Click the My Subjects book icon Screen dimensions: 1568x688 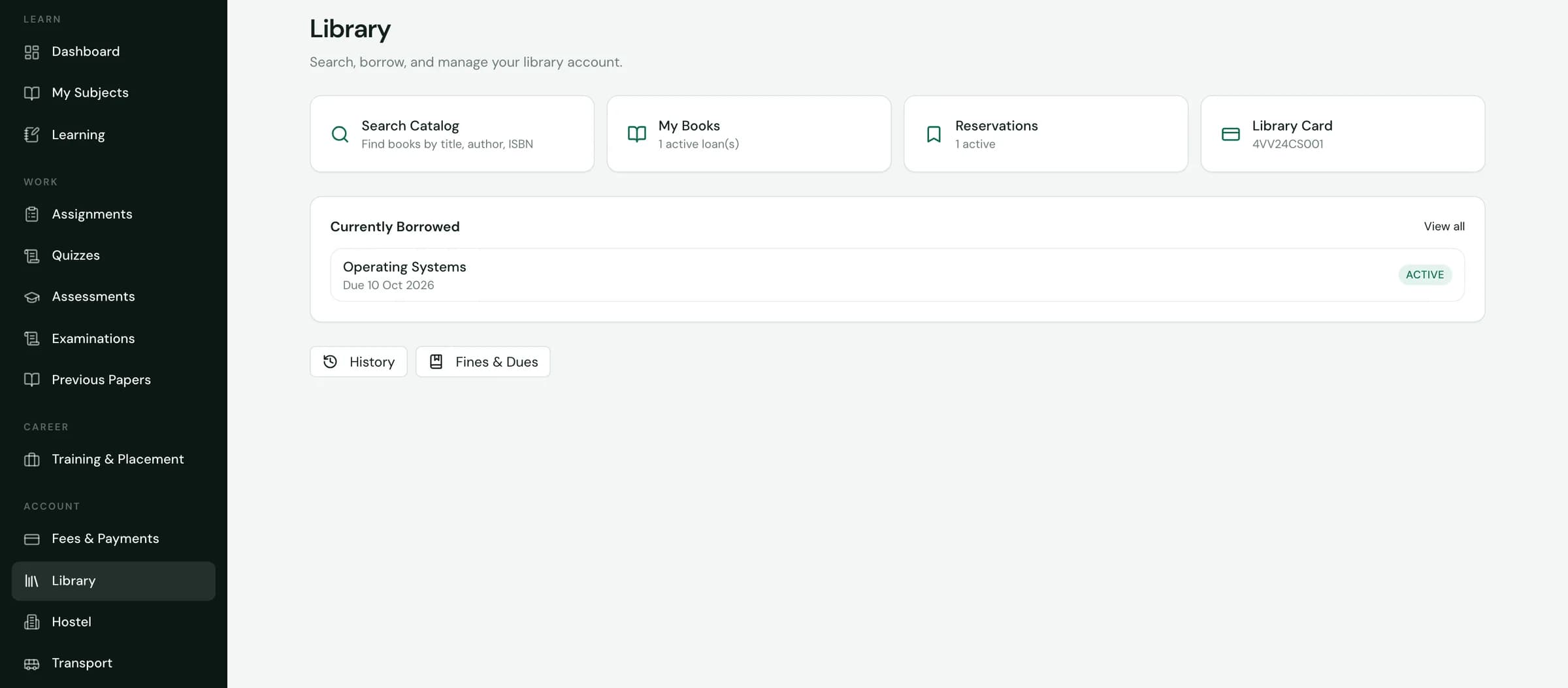coord(31,93)
